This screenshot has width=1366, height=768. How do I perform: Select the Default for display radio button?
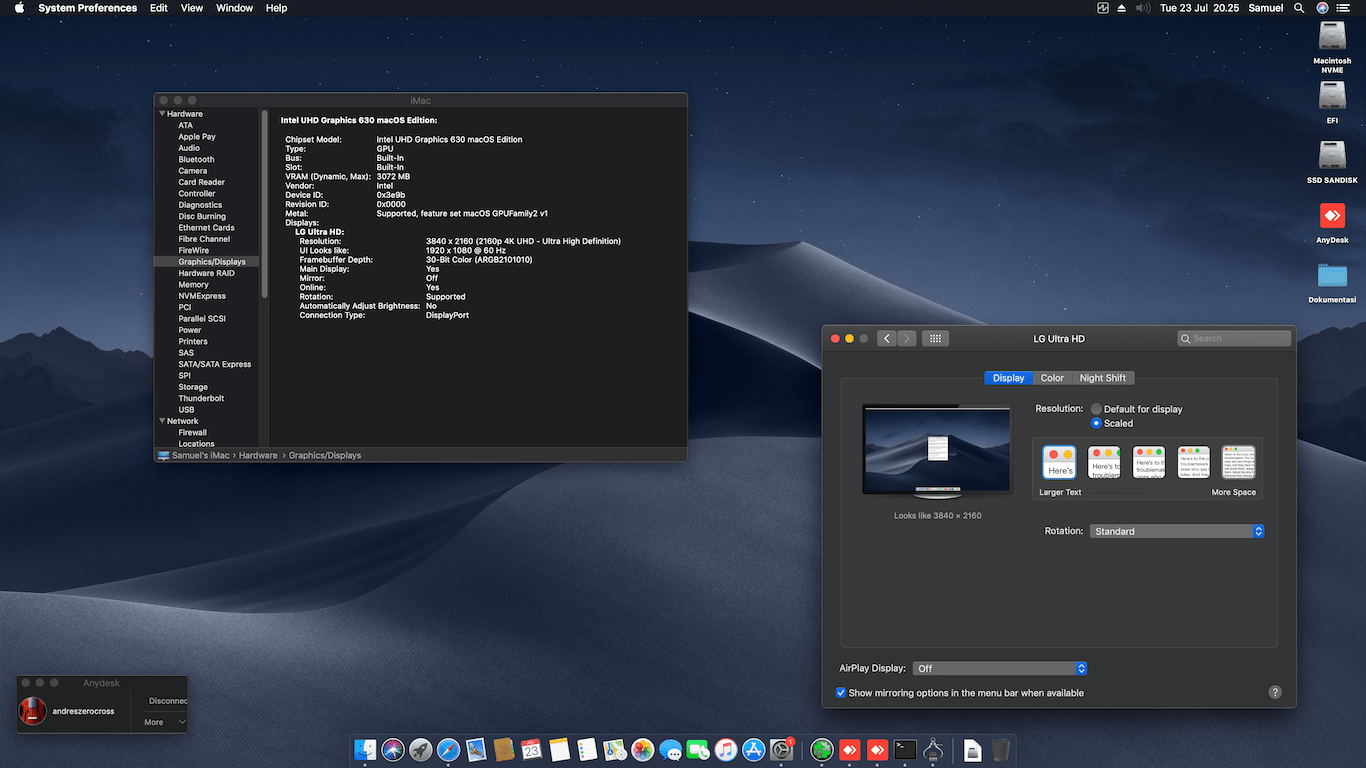coord(1097,409)
